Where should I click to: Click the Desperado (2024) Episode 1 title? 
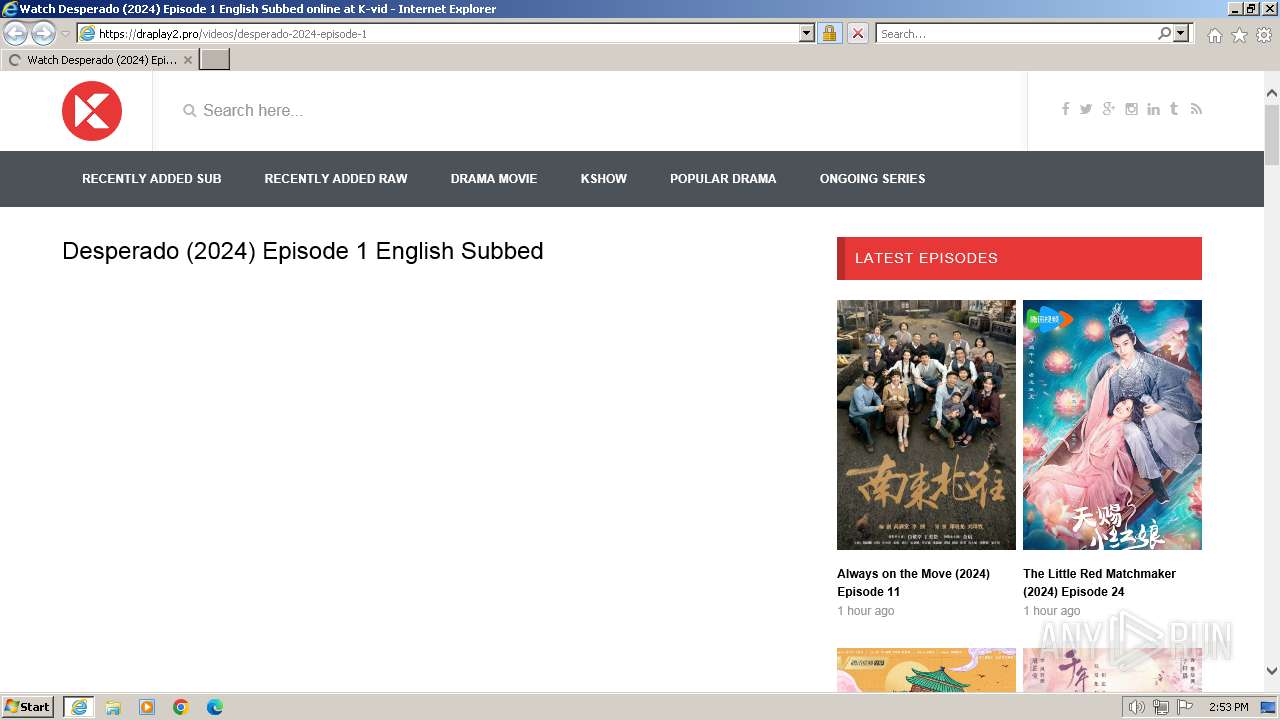pos(303,251)
